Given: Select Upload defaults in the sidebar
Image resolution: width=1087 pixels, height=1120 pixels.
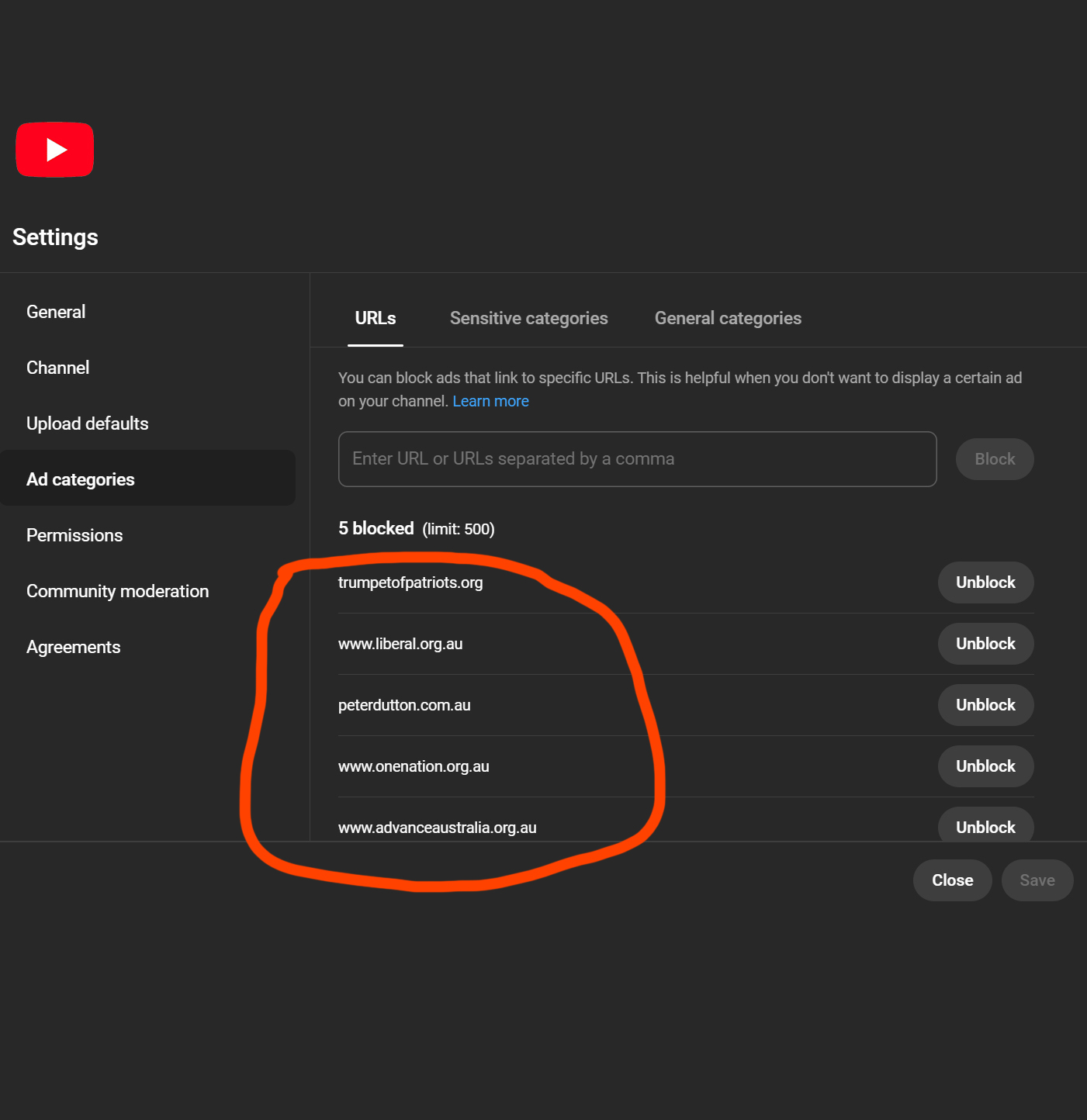Looking at the screenshot, I should click(88, 423).
